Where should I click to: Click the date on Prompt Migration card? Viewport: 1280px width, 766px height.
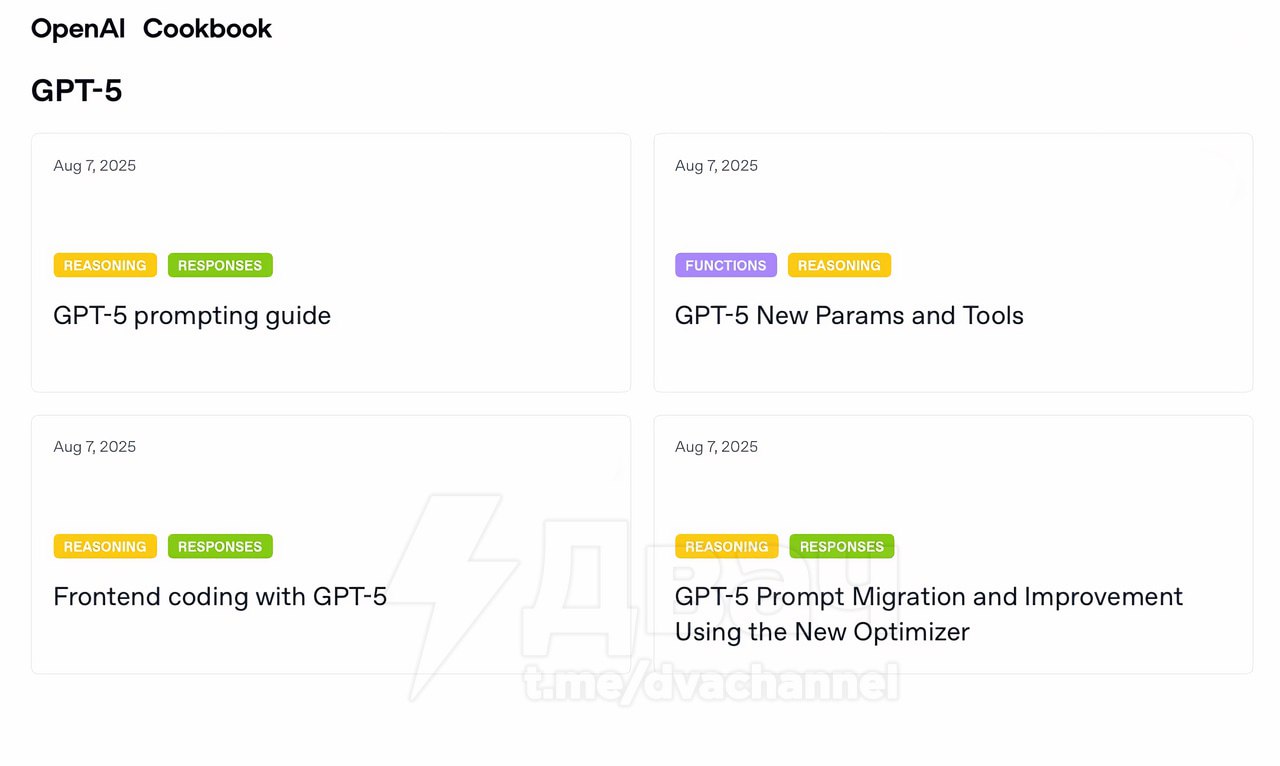[x=716, y=447]
